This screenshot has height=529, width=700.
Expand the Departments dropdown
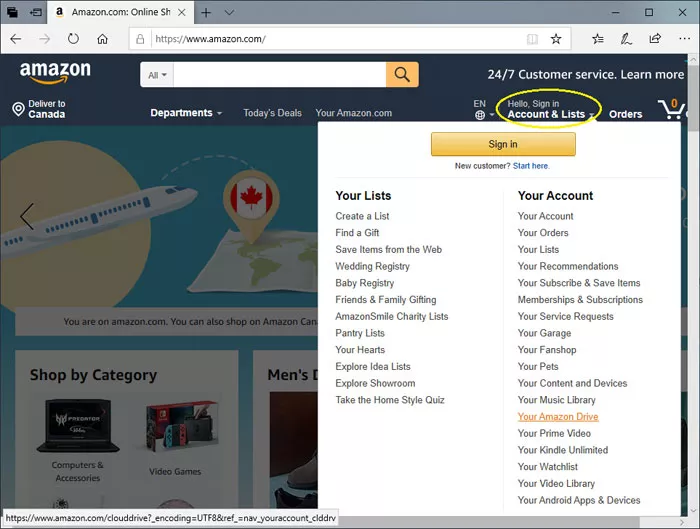186,112
